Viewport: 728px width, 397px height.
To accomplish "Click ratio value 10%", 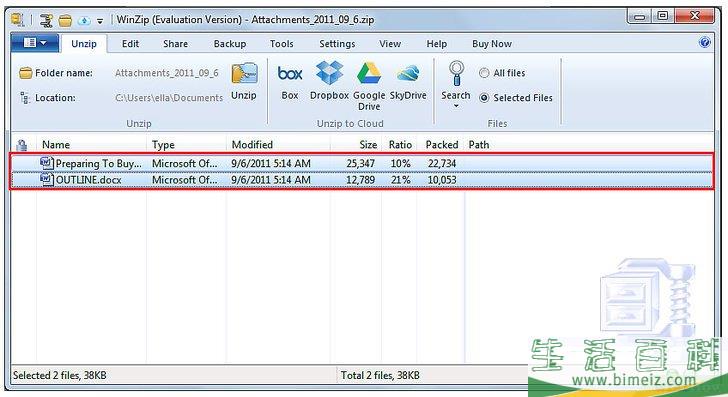I will pos(400,163).
